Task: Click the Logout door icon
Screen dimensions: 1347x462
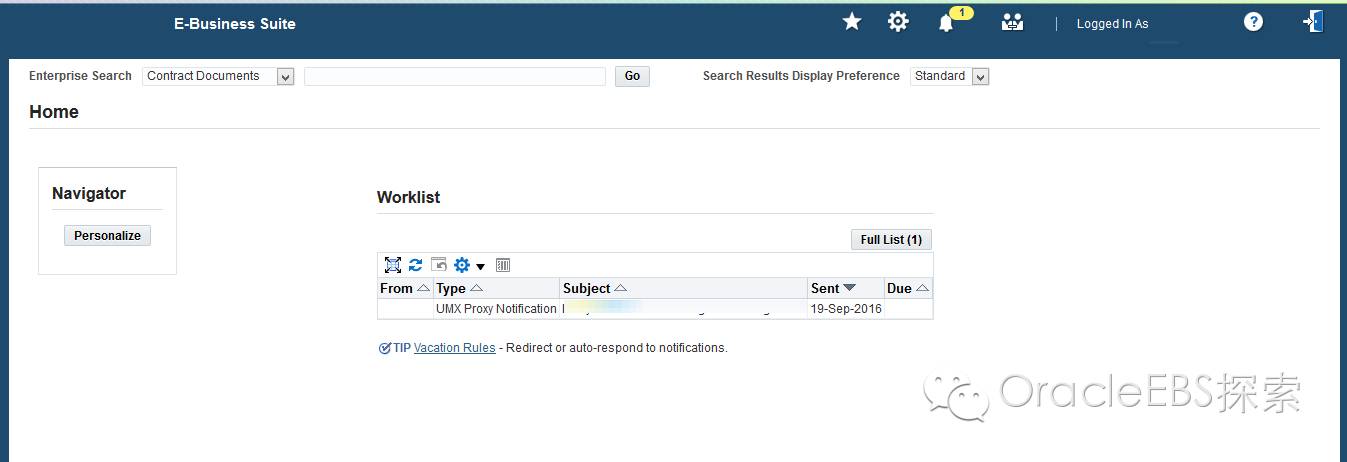Action: click(1313, 22)
